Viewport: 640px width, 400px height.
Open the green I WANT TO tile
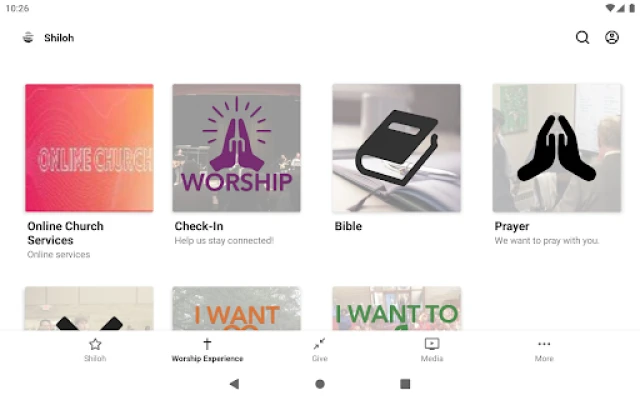(397, 308)
